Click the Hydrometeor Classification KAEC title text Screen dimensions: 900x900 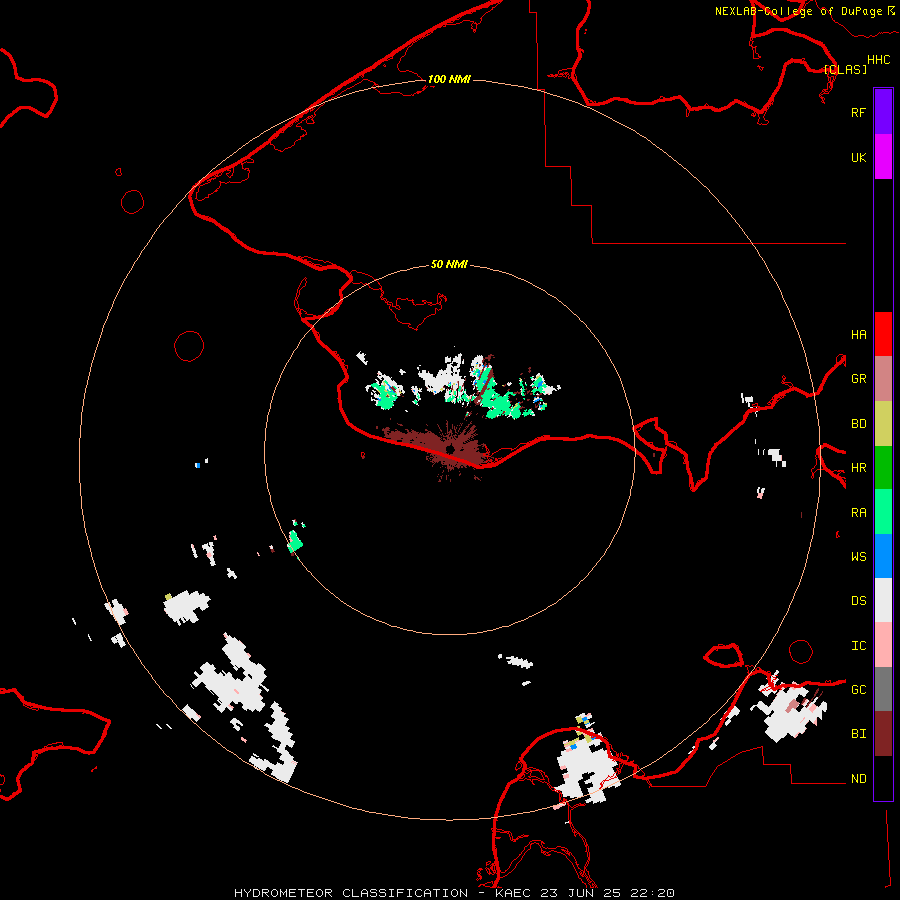pos(454,893)
